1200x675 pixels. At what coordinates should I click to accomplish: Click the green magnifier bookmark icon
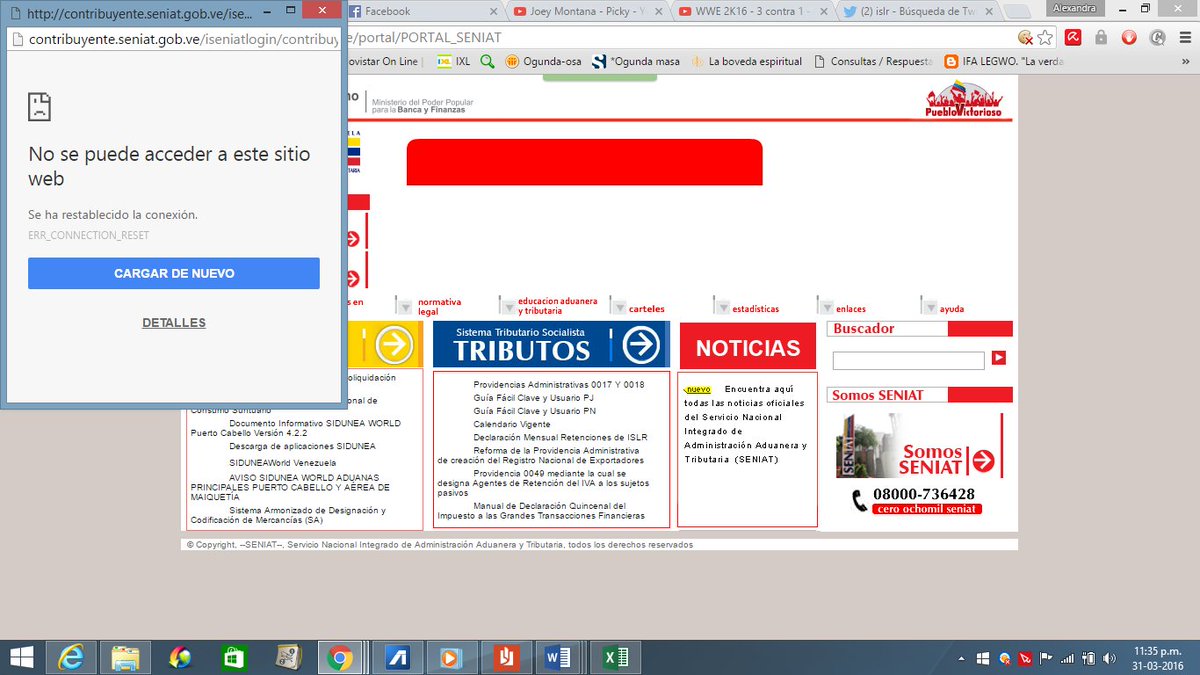click(487, 61)
